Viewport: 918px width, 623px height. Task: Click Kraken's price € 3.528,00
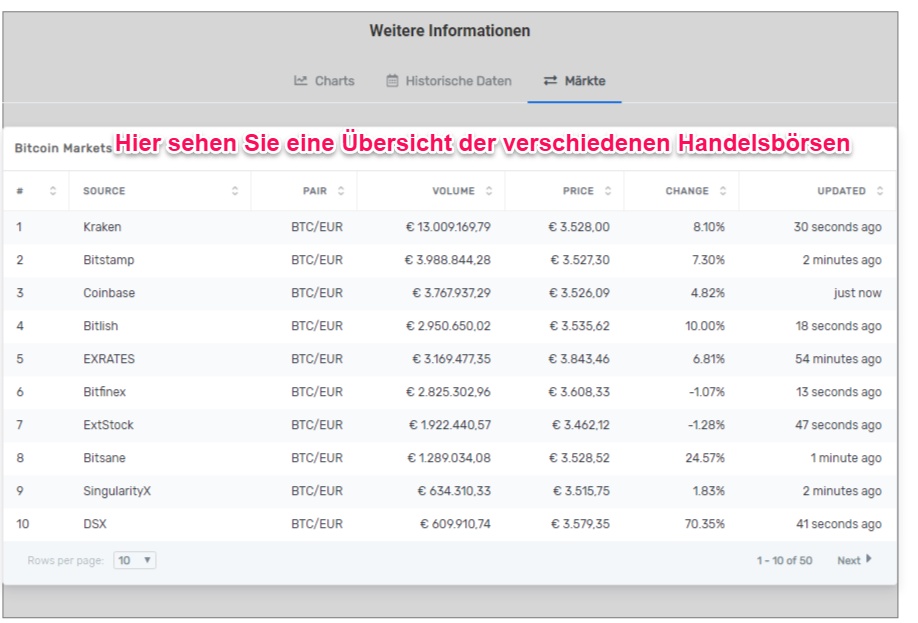coord(578,227)
